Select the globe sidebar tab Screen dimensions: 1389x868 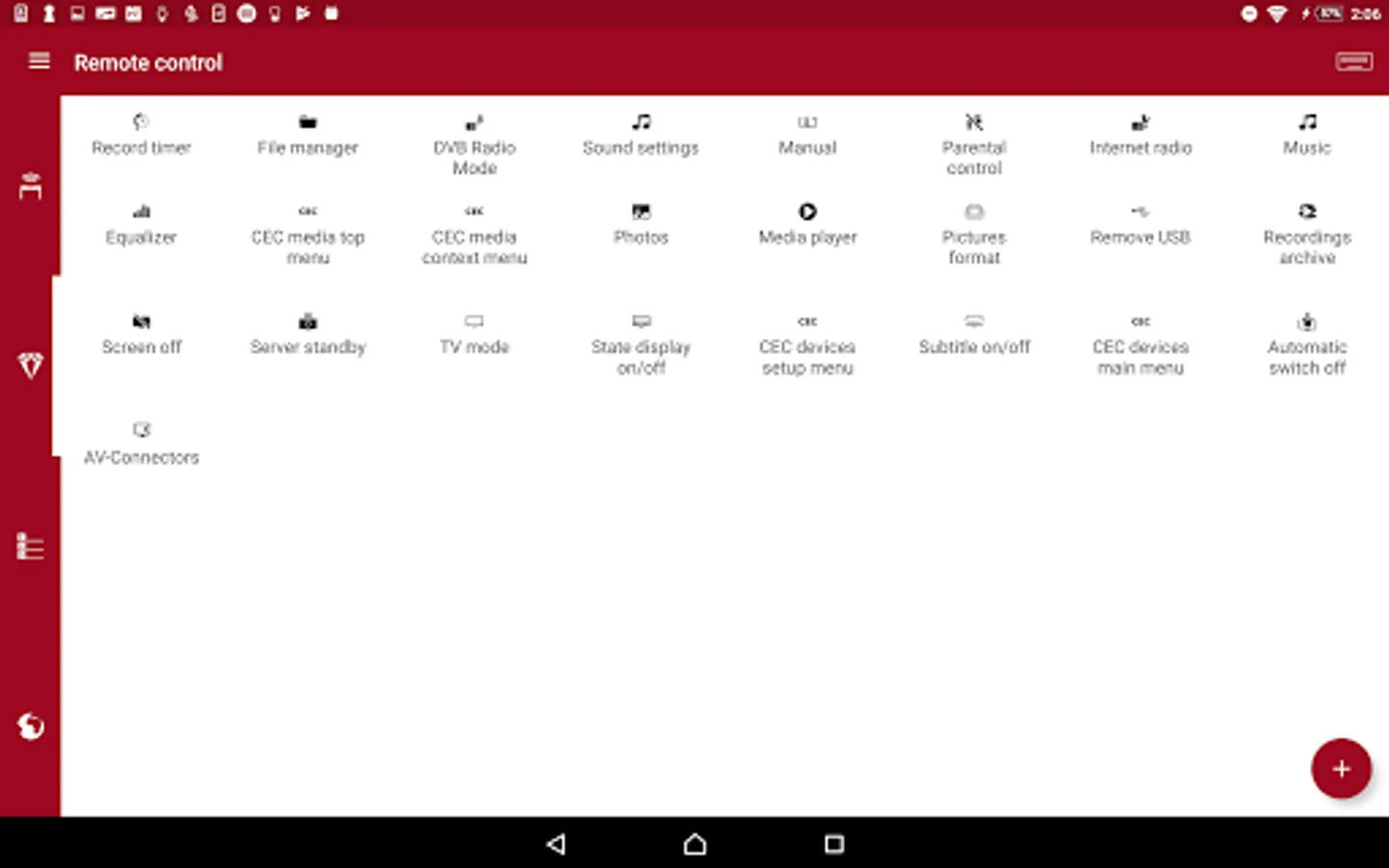30,726
